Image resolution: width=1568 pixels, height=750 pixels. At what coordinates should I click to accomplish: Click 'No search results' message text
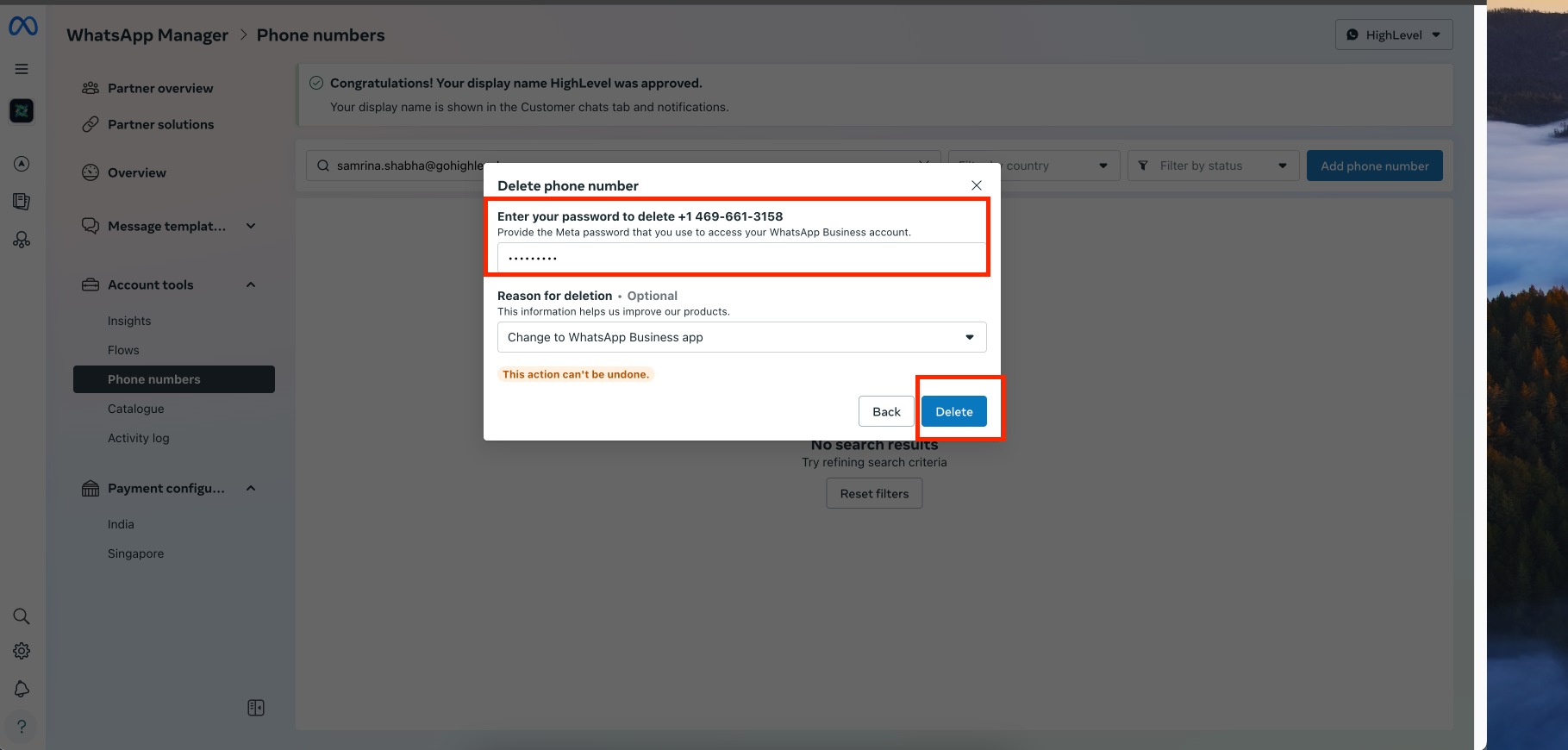pyautogui.click(x=874, y=445)
